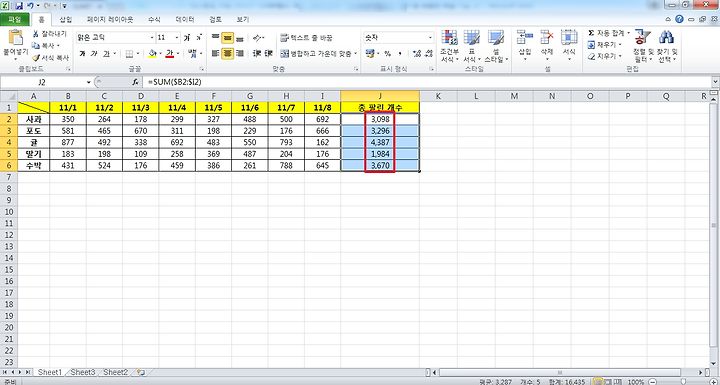Switch to the Data (데이터) tab

pyautogui.click(x=185, y=20)
